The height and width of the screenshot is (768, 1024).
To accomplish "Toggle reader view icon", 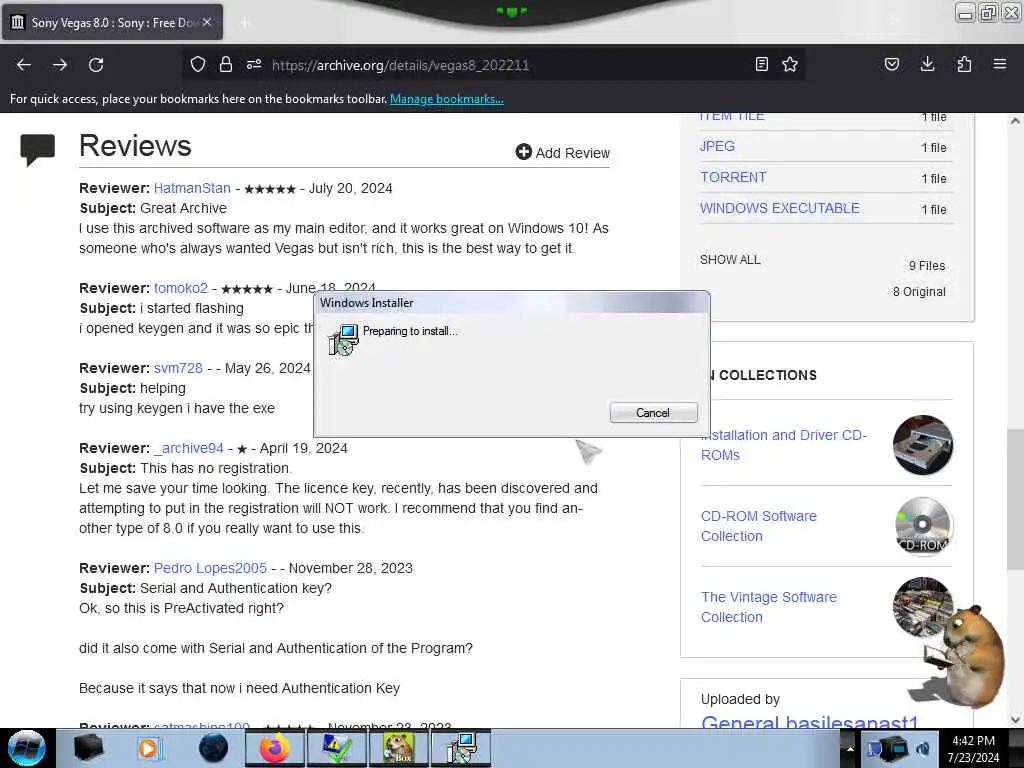I will (x=761, y=64).
